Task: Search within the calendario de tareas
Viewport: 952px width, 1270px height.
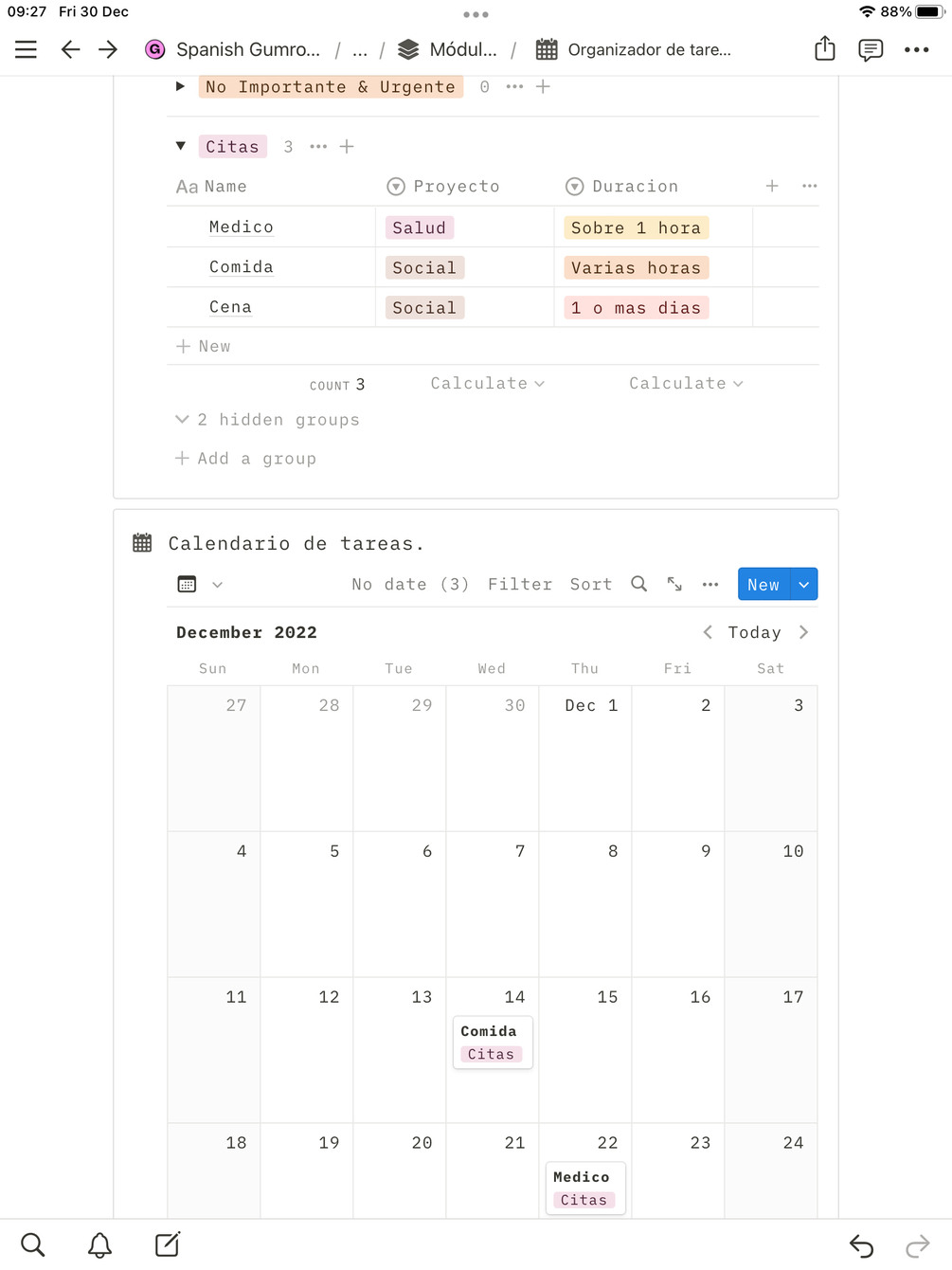Action: (639, 584)
